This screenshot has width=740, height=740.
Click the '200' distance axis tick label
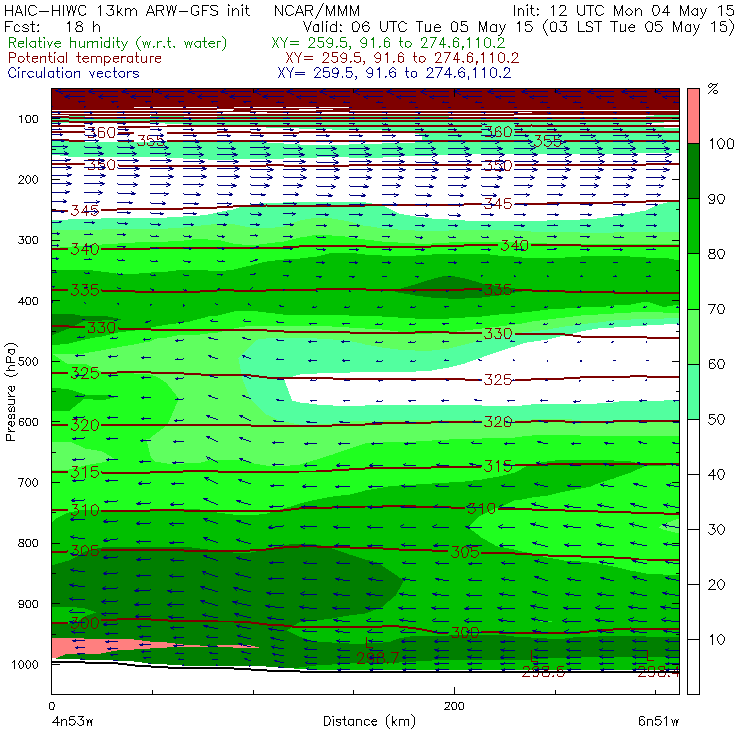pos(454,706)
